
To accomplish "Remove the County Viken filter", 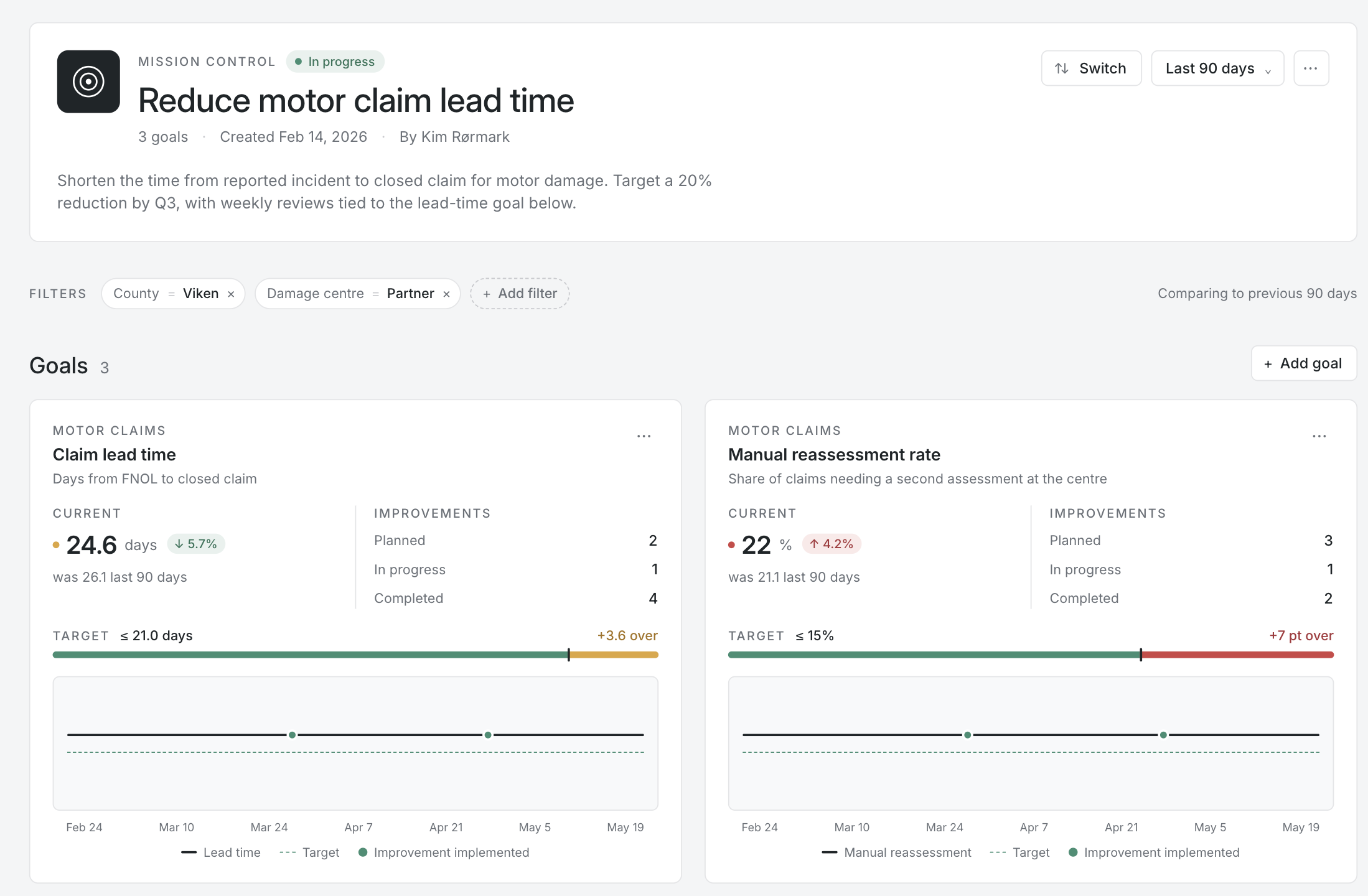I will (x=231, y=294).
